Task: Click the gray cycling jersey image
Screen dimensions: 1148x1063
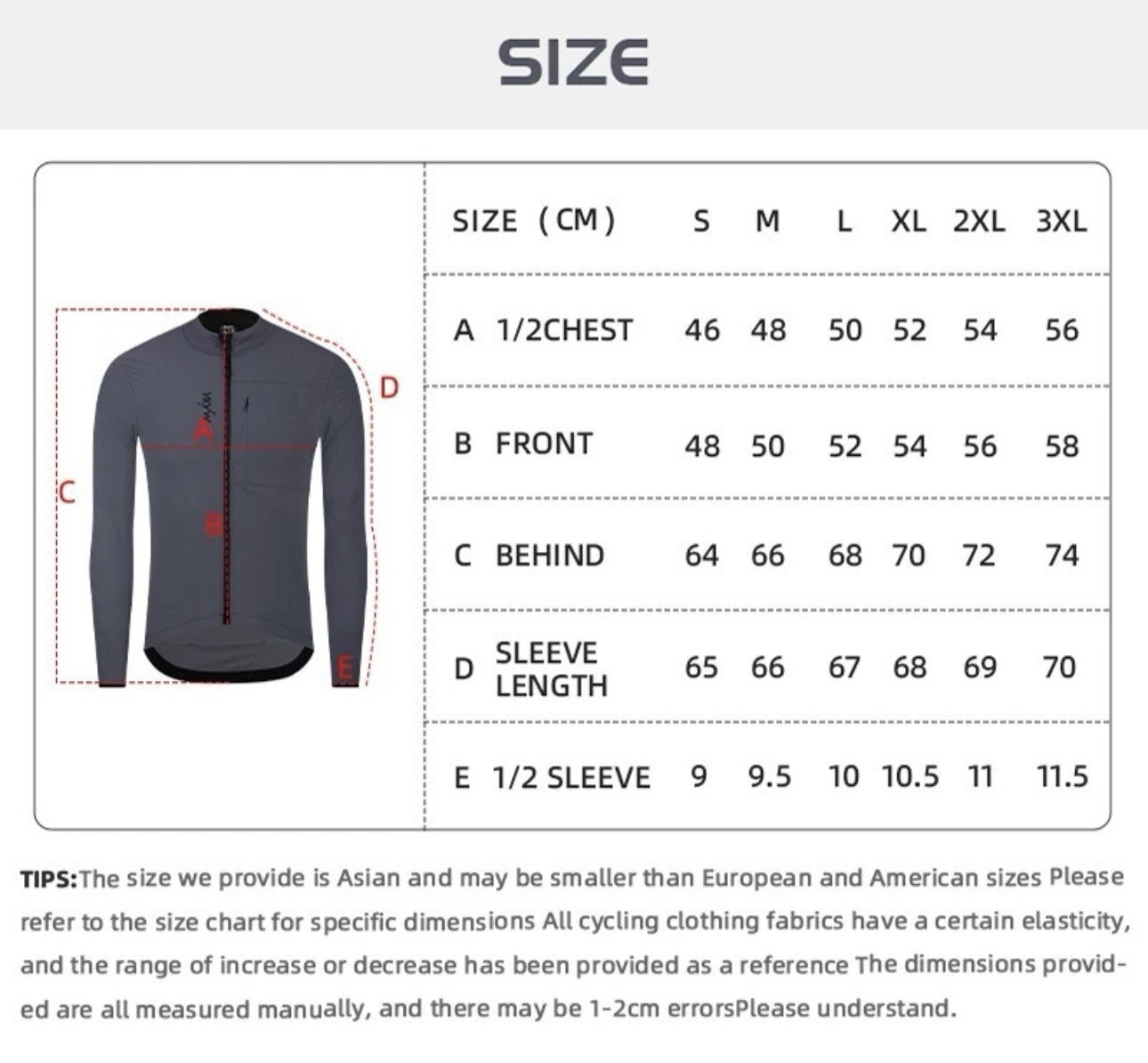Action: click(230, 499)
